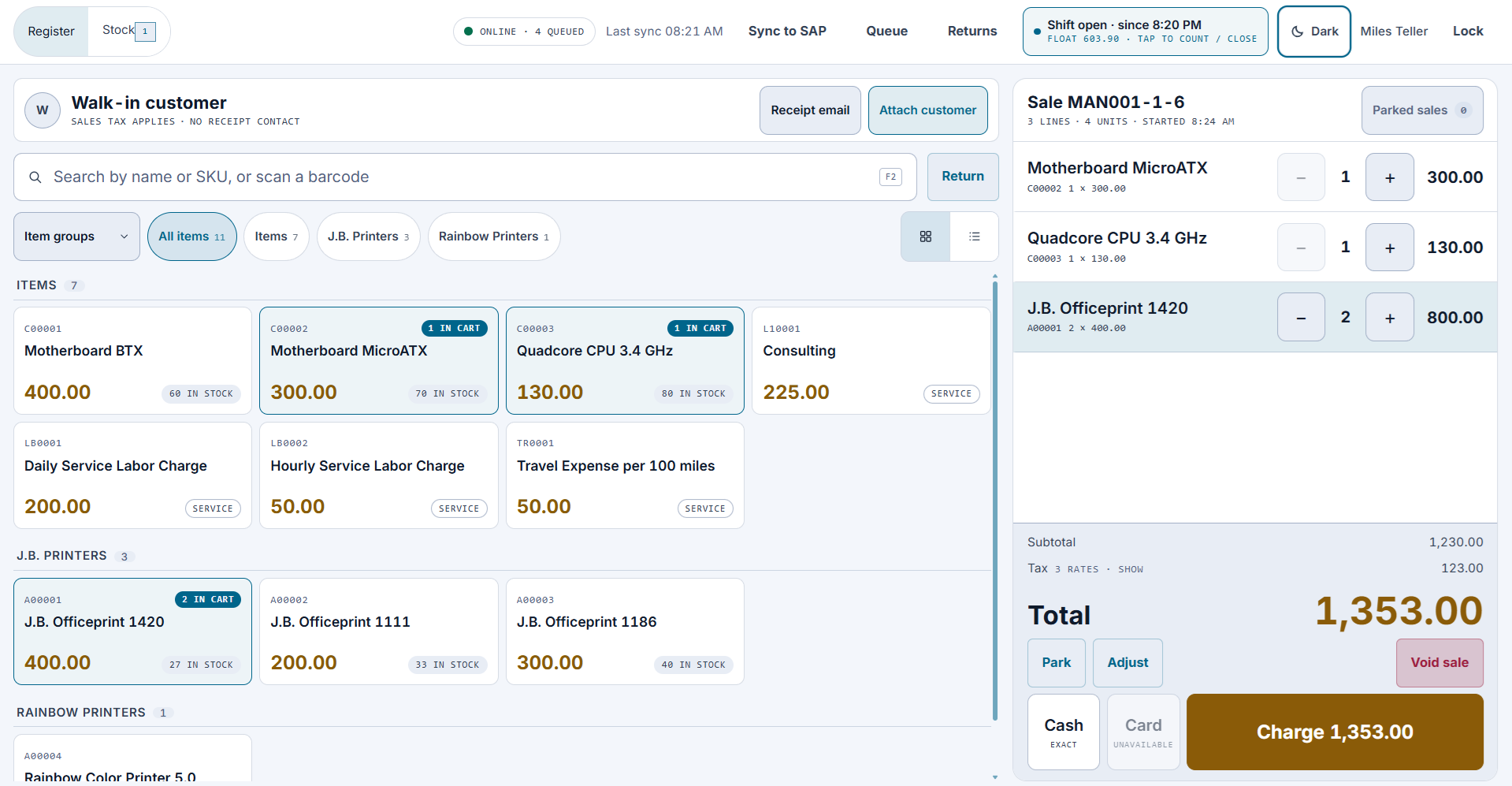Switch to the Stock tab
This screenshot has height=786, width=1512.
128,31
